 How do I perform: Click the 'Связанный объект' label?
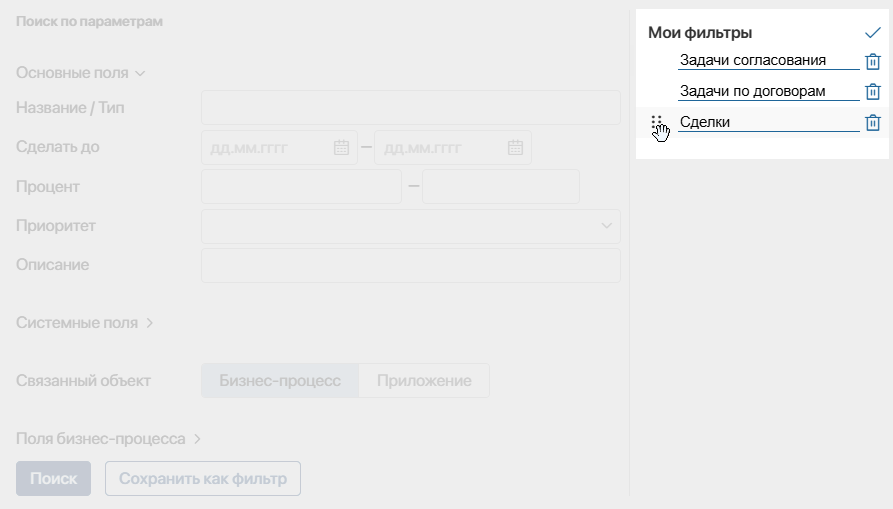click(x=83, y=380)
